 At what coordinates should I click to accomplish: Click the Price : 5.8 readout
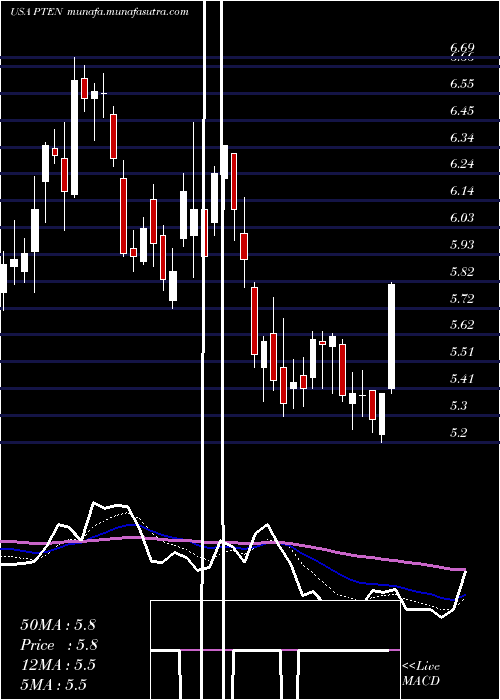(58, 645)
